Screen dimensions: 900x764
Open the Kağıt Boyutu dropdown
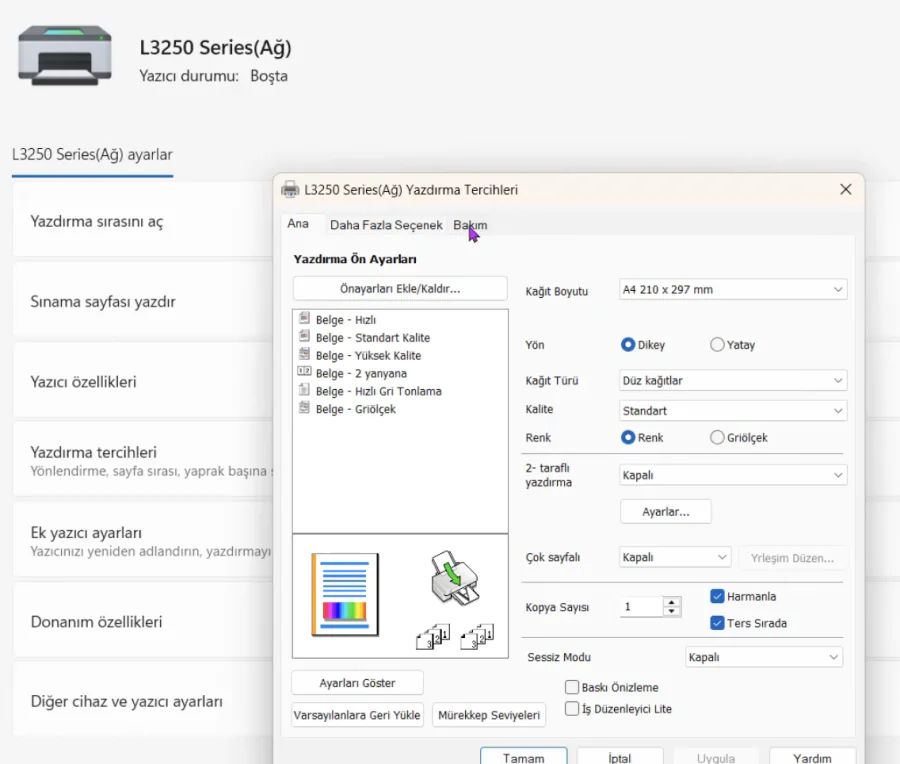[733, 290]
